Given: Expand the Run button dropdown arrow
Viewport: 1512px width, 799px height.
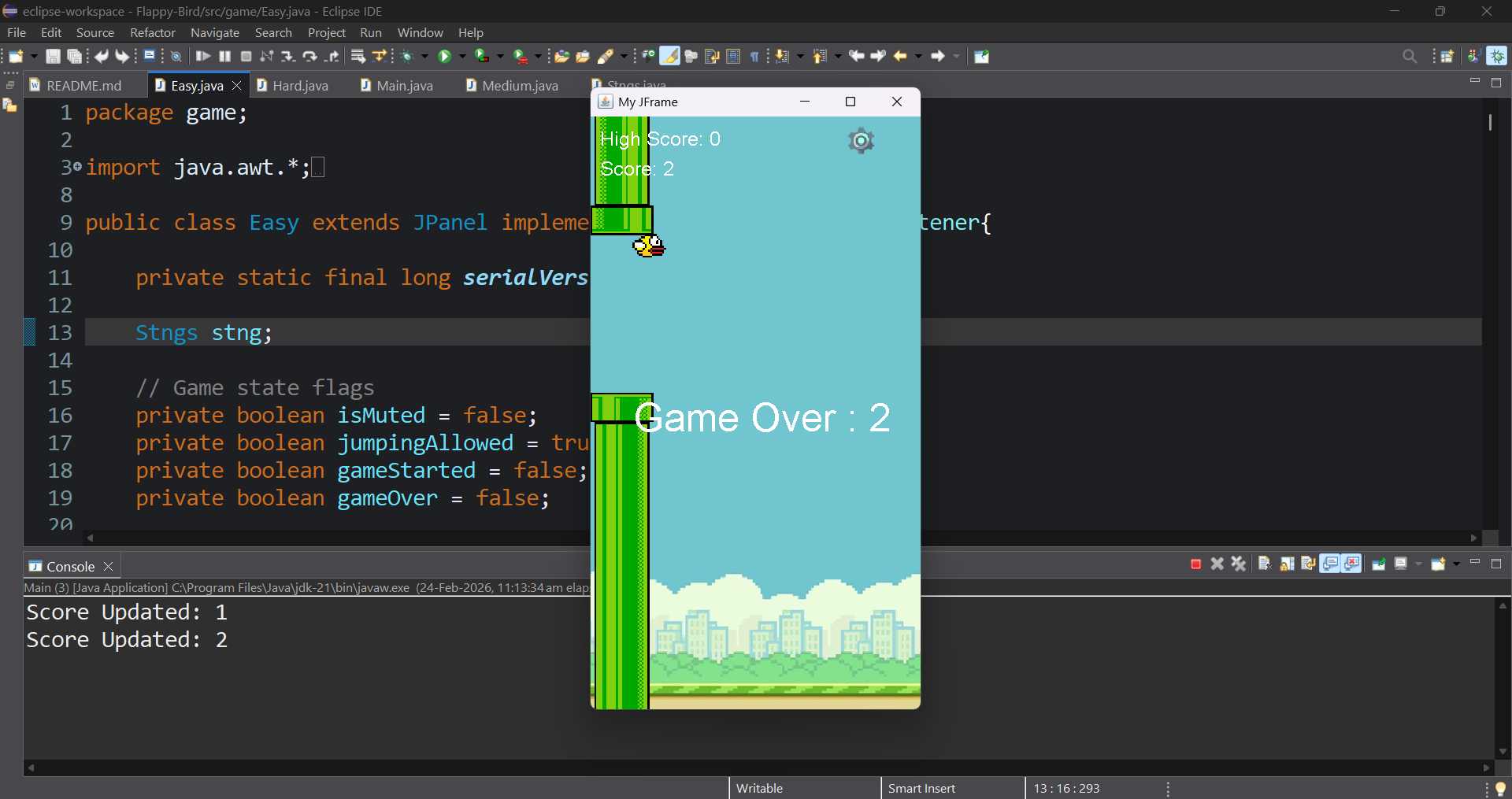Looking at the screenshot, I should coord(462,56).
